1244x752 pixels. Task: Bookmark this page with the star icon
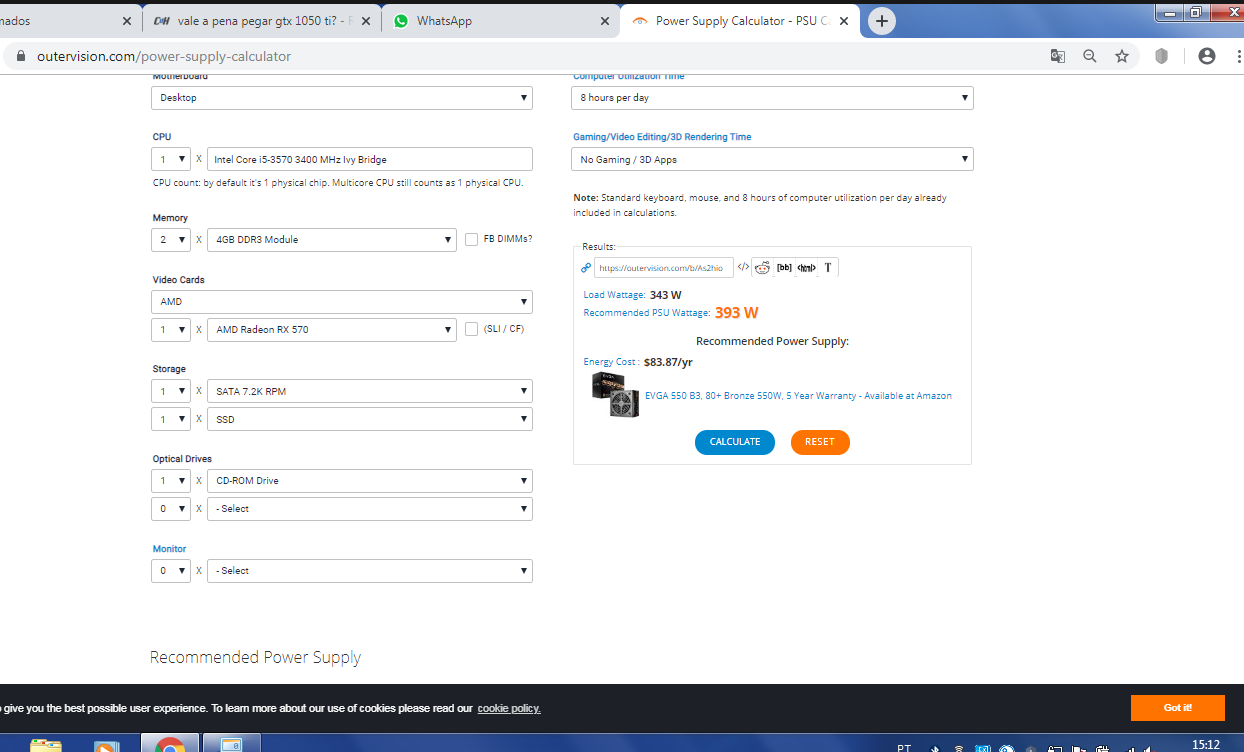point(1122,56)
